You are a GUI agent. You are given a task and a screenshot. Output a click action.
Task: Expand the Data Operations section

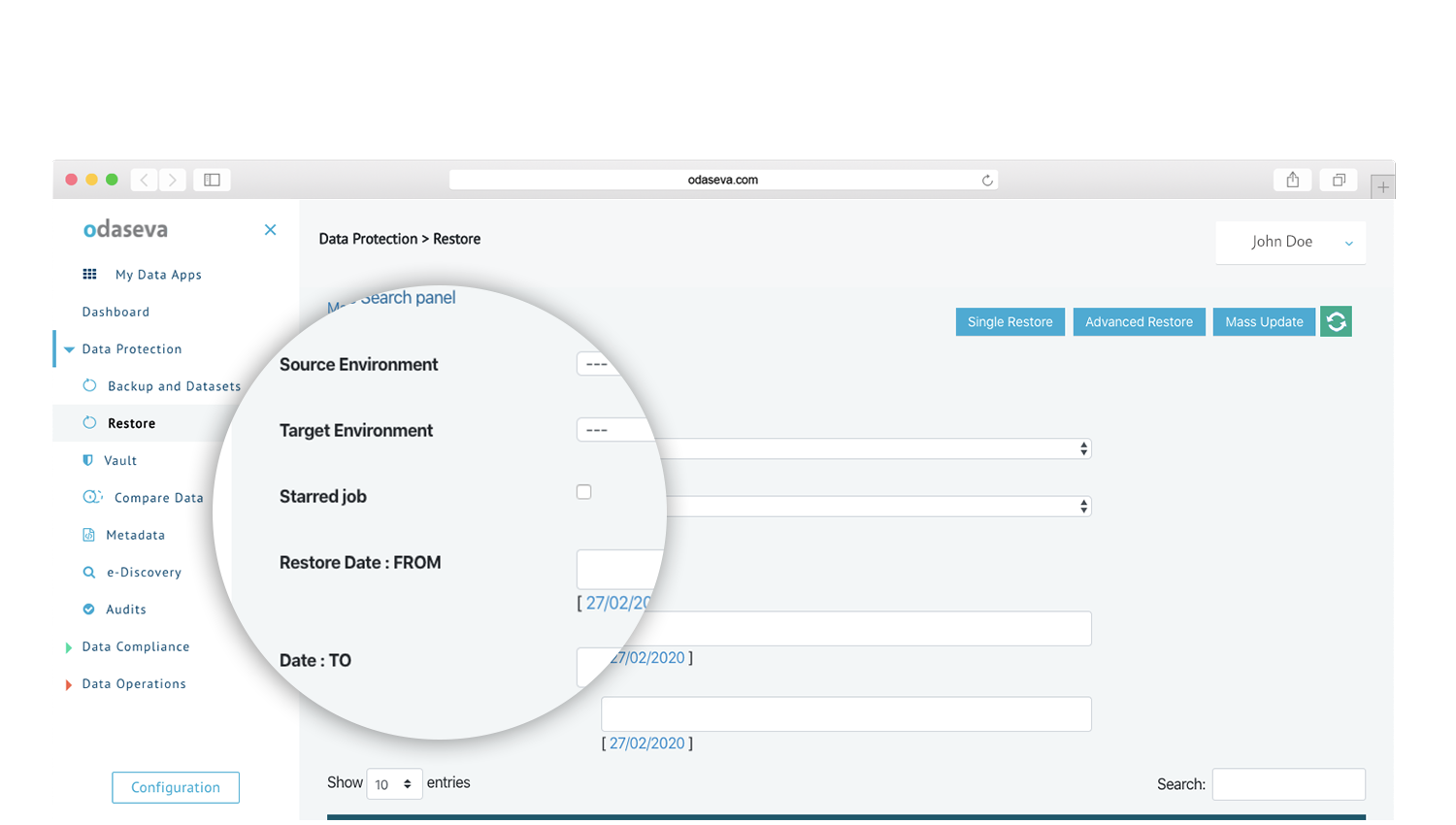tap(68, 685)
